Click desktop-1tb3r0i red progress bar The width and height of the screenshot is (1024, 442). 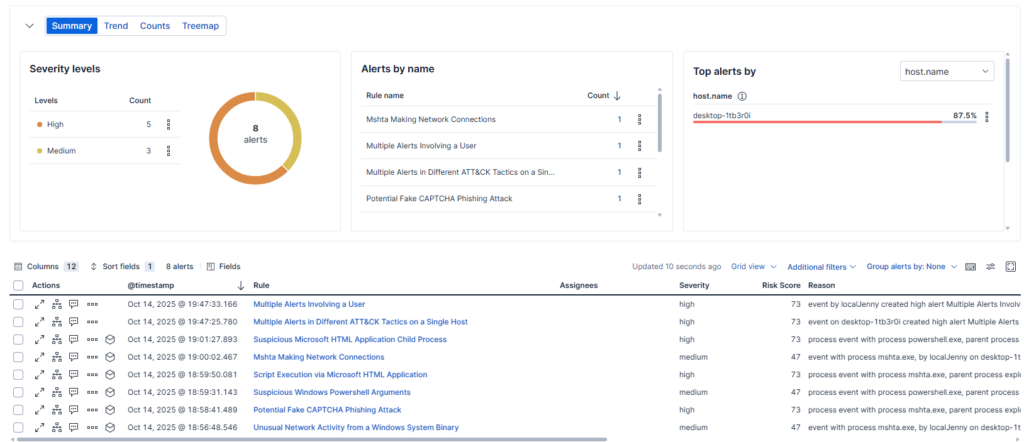[x=816, y=122]
